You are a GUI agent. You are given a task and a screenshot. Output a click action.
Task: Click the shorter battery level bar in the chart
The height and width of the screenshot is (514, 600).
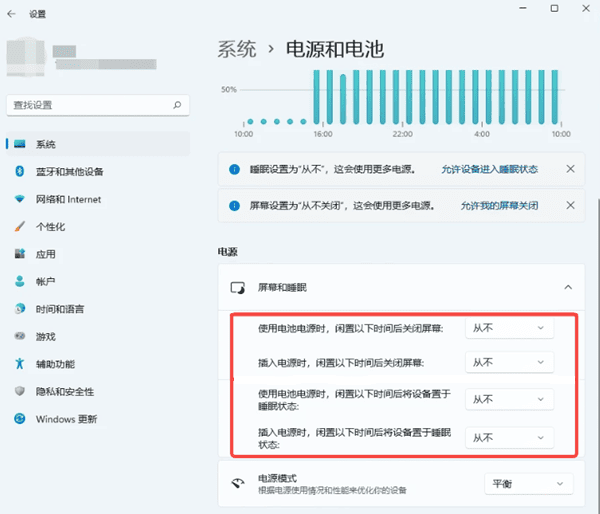pos(343,99)
